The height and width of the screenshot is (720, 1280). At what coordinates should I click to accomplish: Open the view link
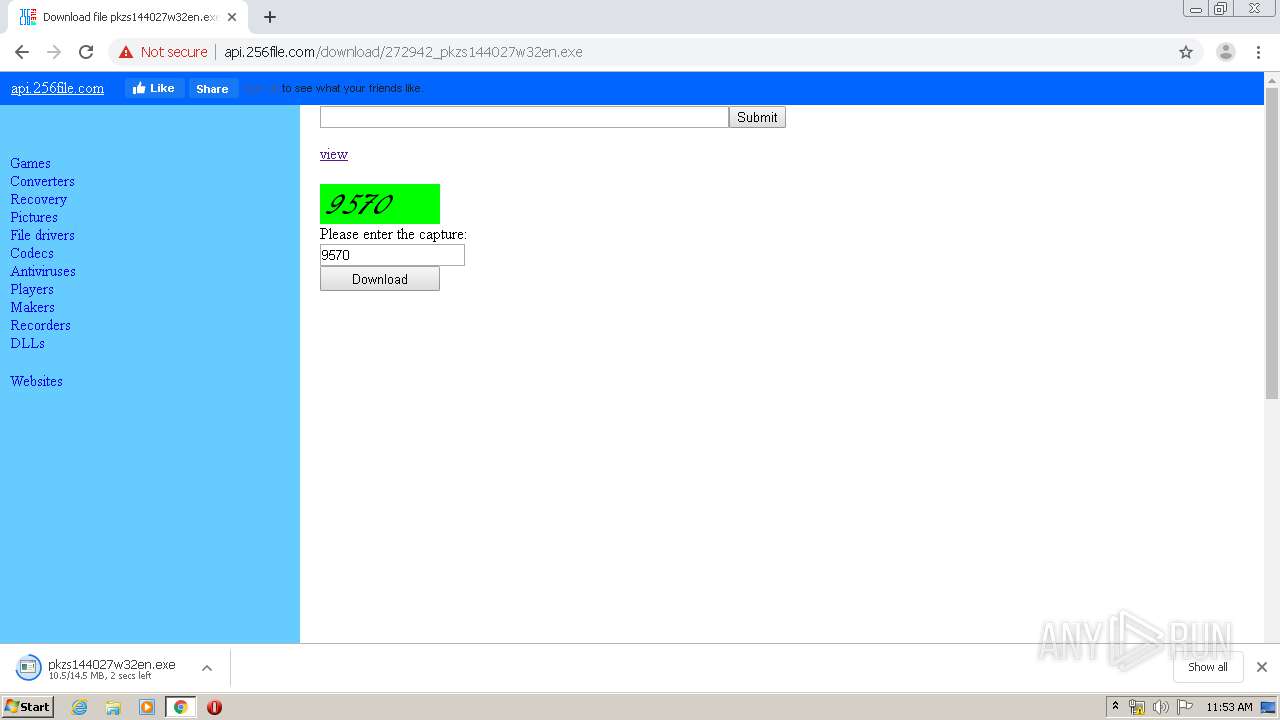[334, 154]
